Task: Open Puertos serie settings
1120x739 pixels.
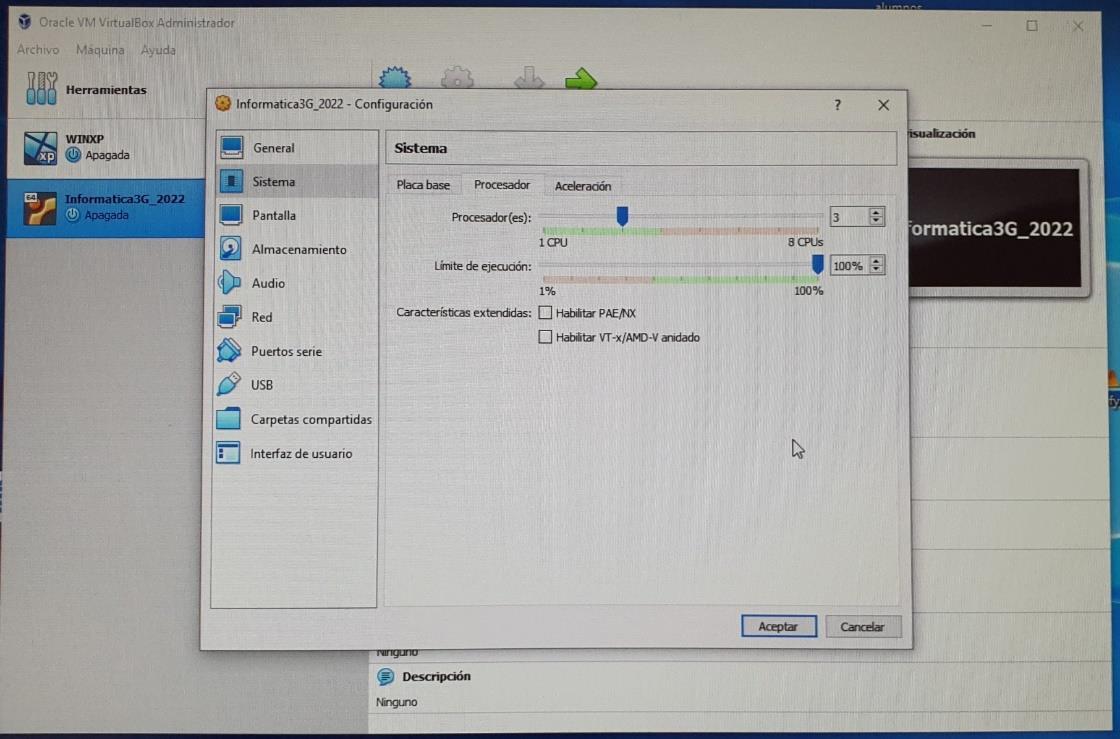Action: (296, 351)
